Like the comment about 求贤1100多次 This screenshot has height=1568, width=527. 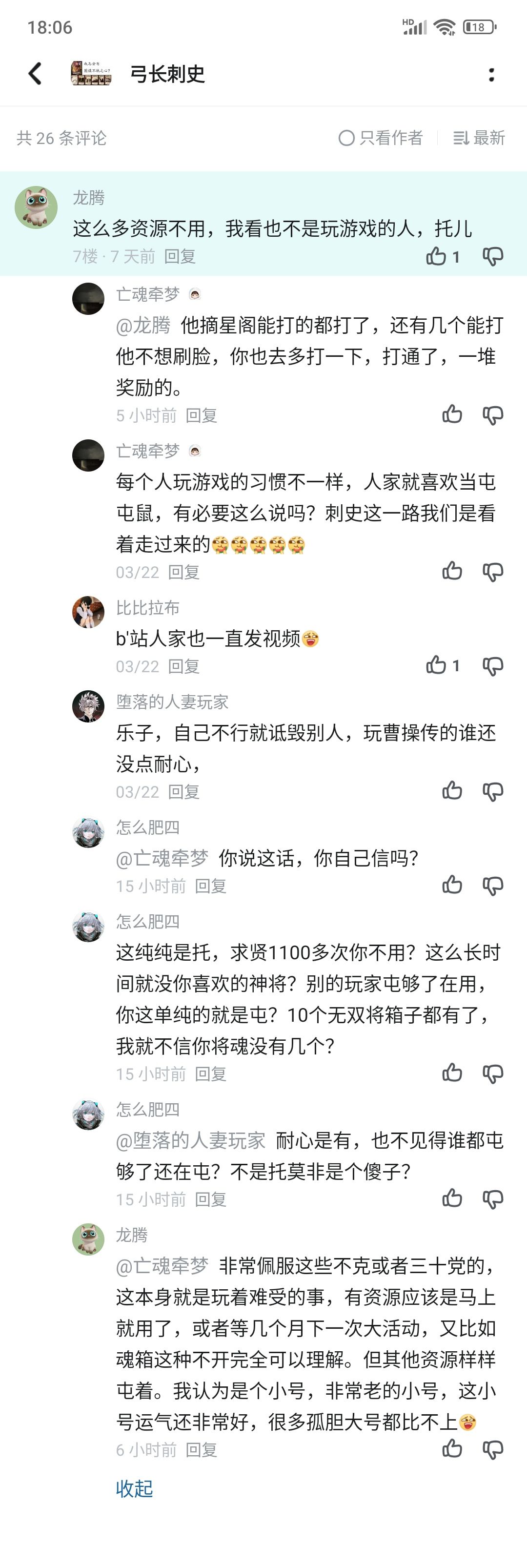452,1073
